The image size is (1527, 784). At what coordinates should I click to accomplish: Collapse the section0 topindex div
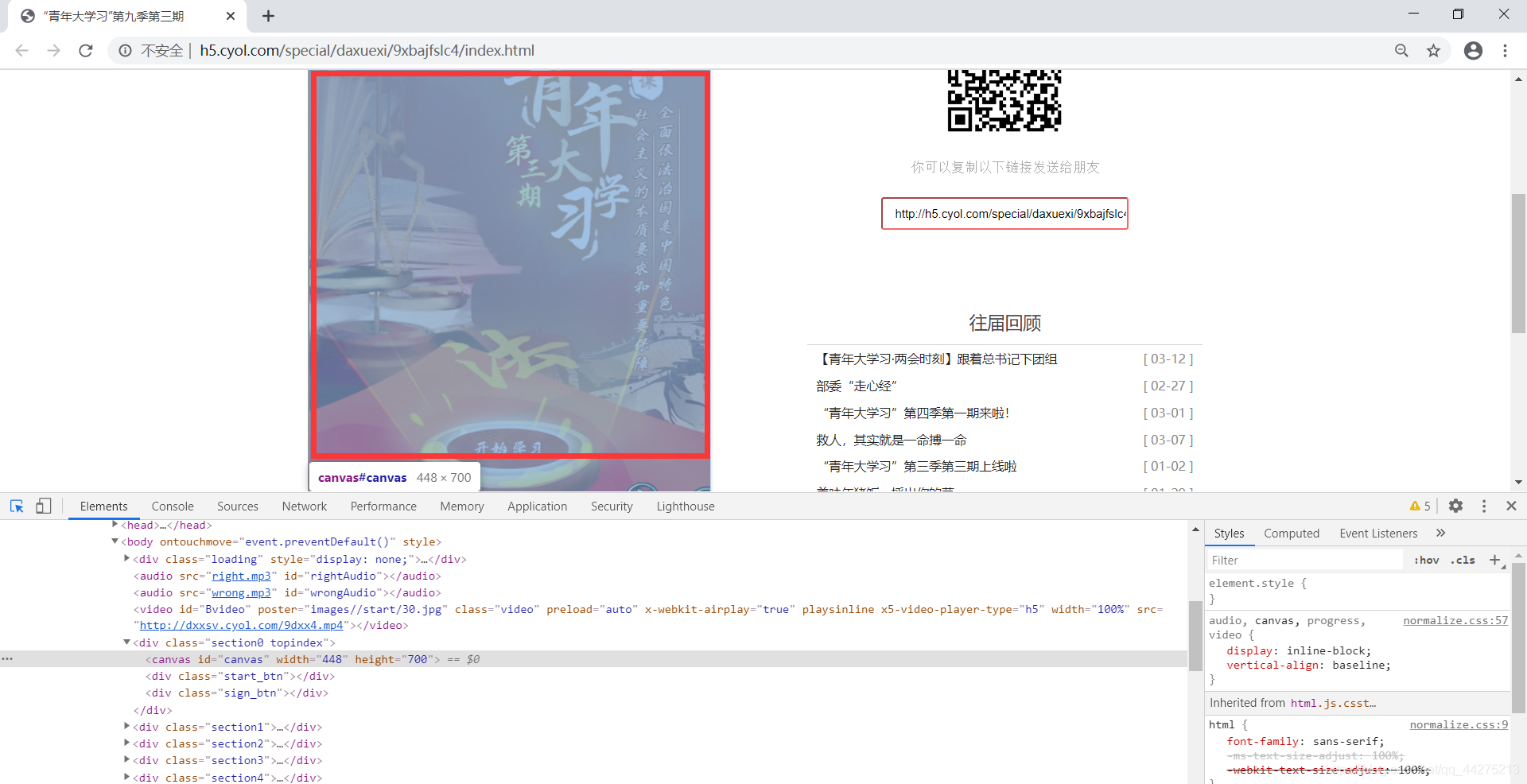[127, 642]
